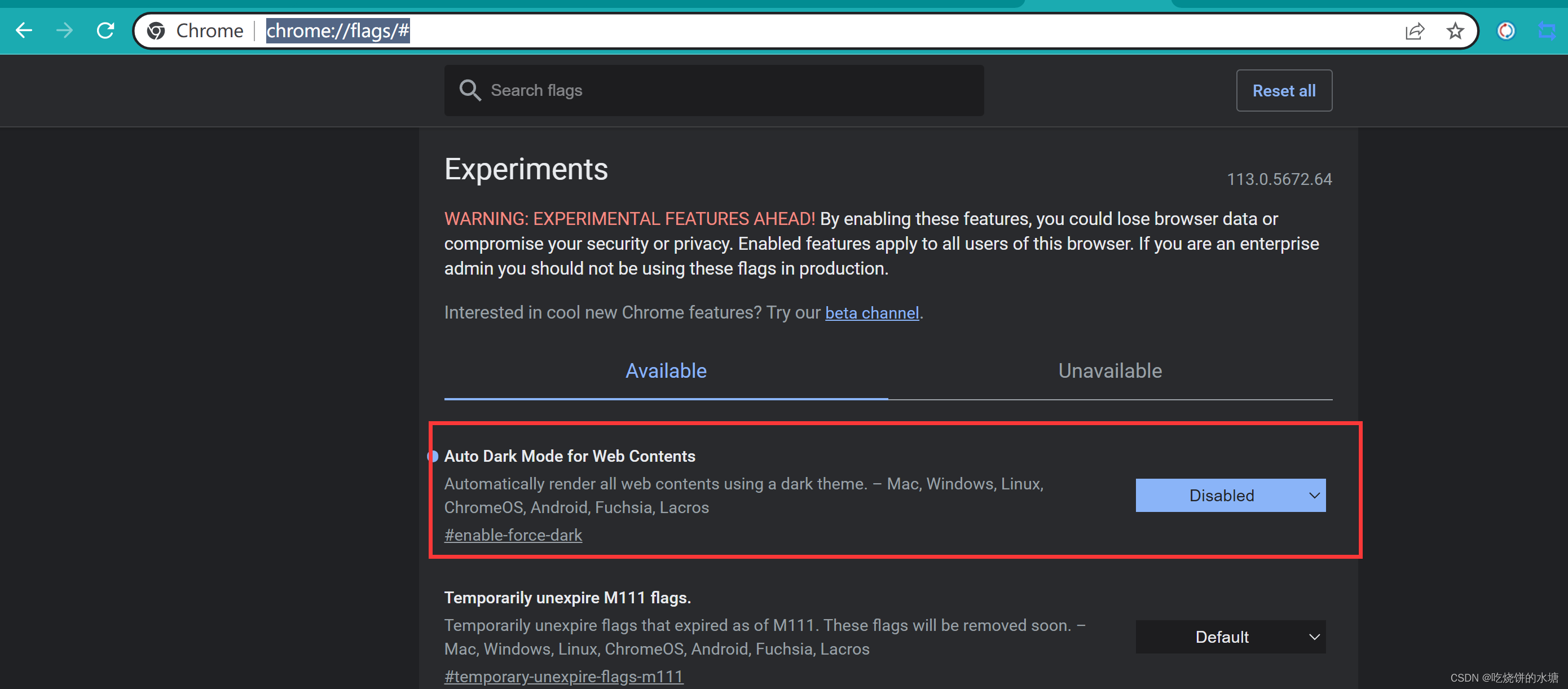1568x689 pixels.
Task: Click the circular colored extension icon
Action: point(1506,30)
